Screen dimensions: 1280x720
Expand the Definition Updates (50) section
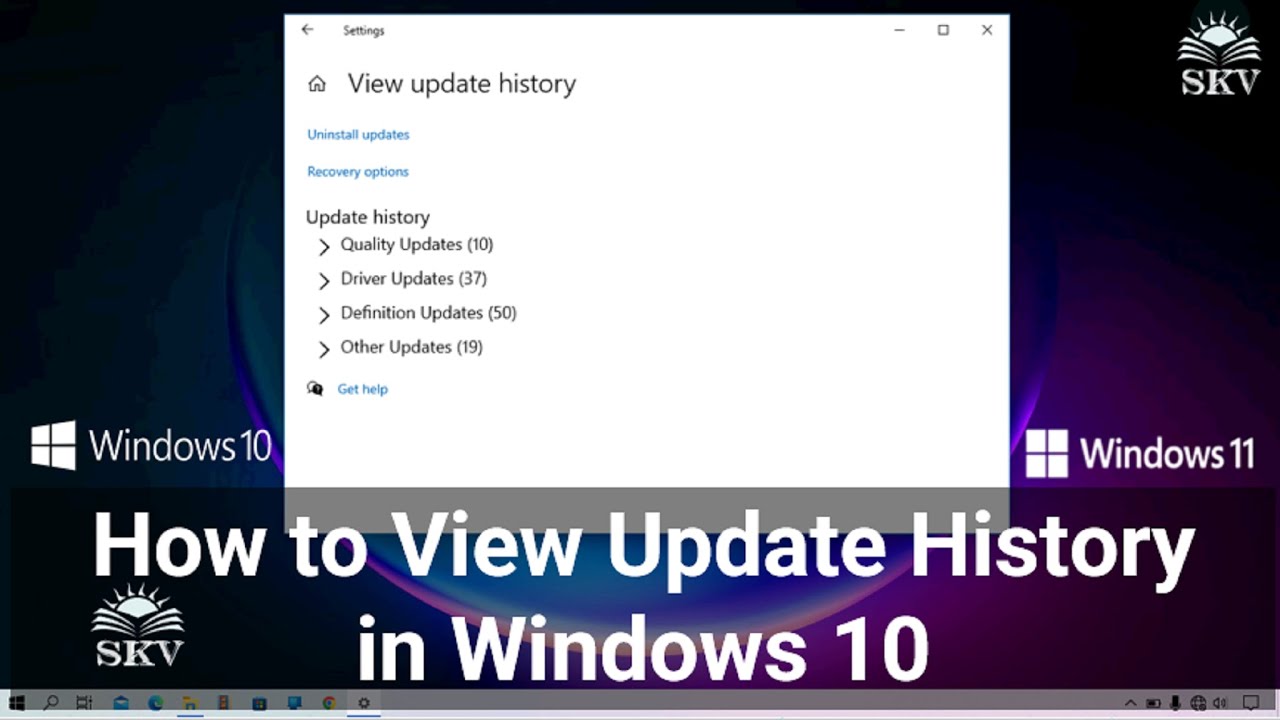click(417, 313)
